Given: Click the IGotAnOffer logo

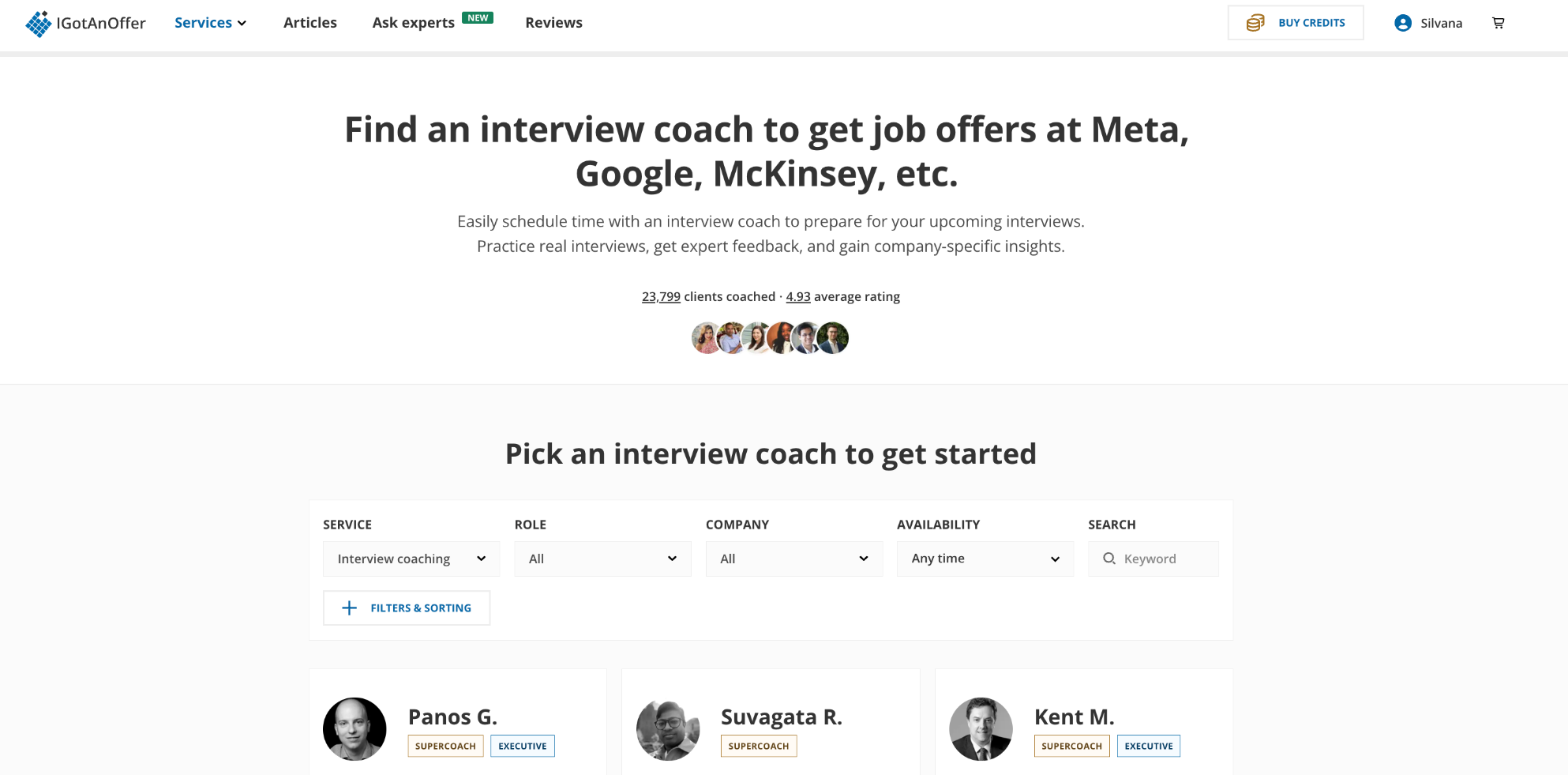Looking at the screenshot, I should [x=85, y=24].
